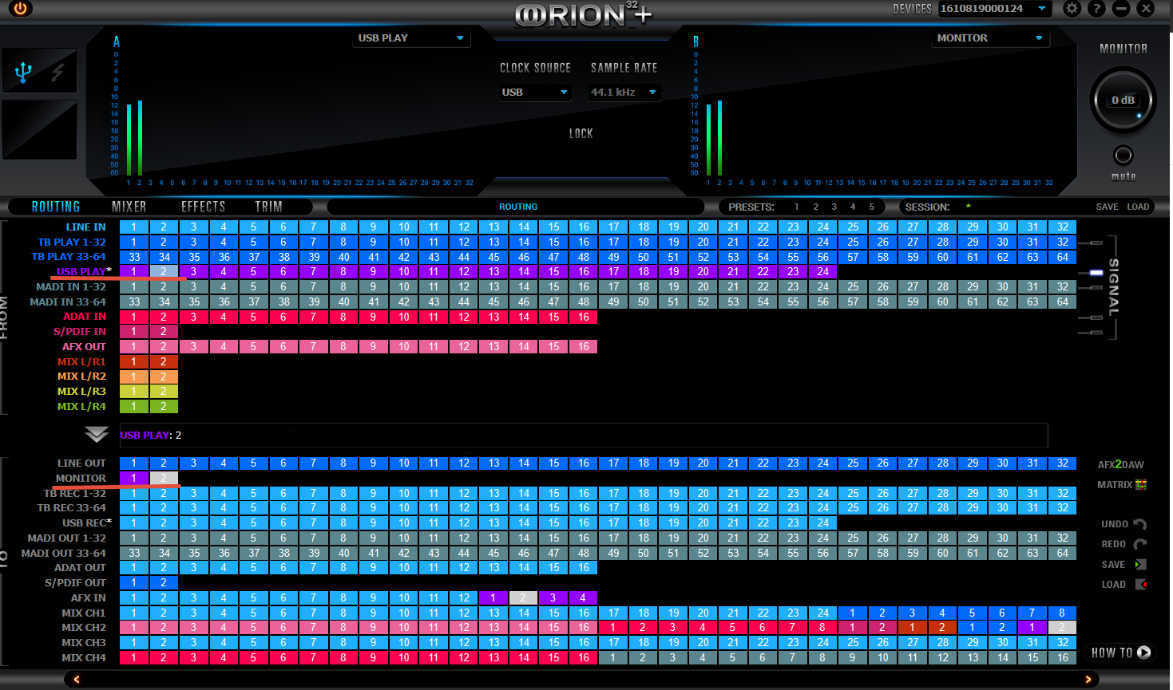Viewport: 1173px width, 690px height.
Task: Open the MONITOR meter source dropdown
Action: pyautogui.click(x=990, y=38)
